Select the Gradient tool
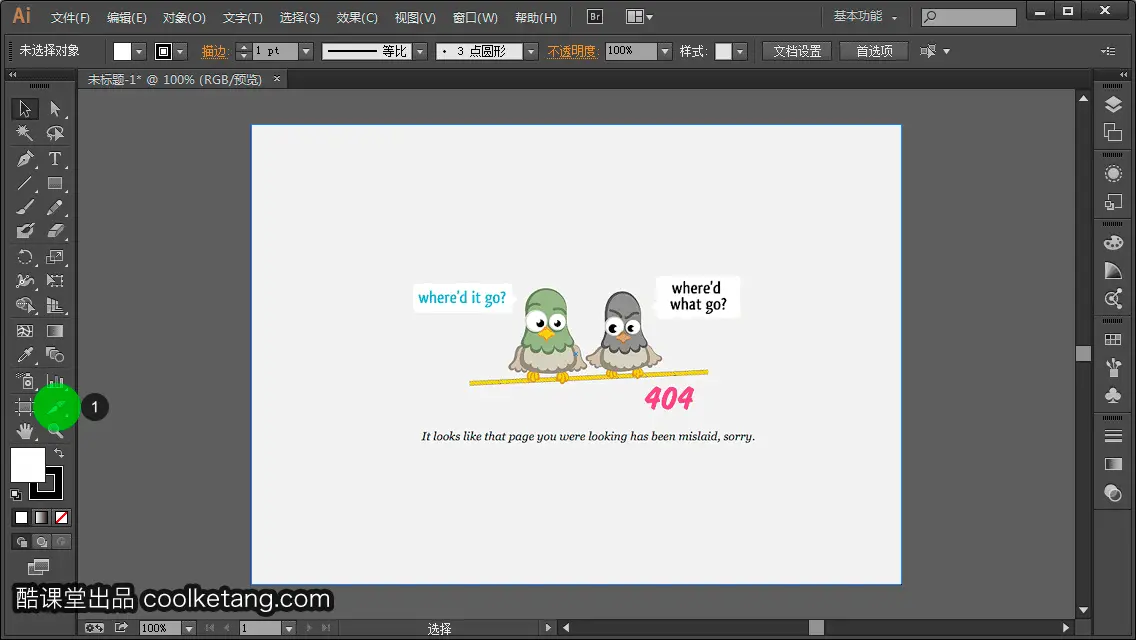Viewport: 1136px width, 640px height. click(x=55, y=331)
